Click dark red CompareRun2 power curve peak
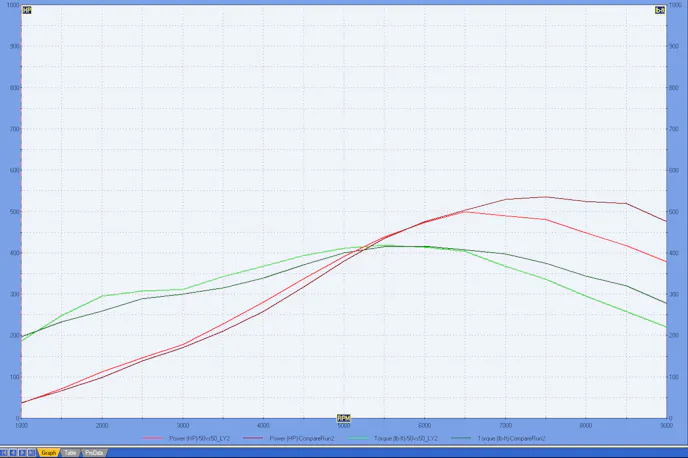Image resolution: width=688 pixels, height=458 pixels. (545, 197)
